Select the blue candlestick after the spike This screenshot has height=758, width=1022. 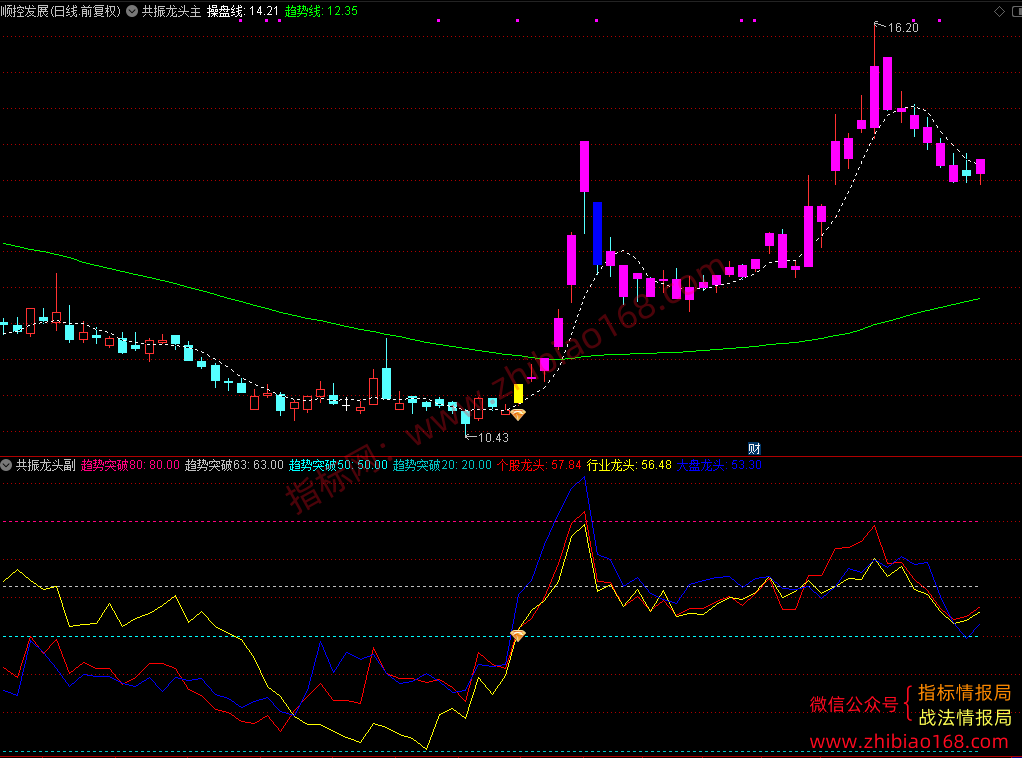click(597, 233)
